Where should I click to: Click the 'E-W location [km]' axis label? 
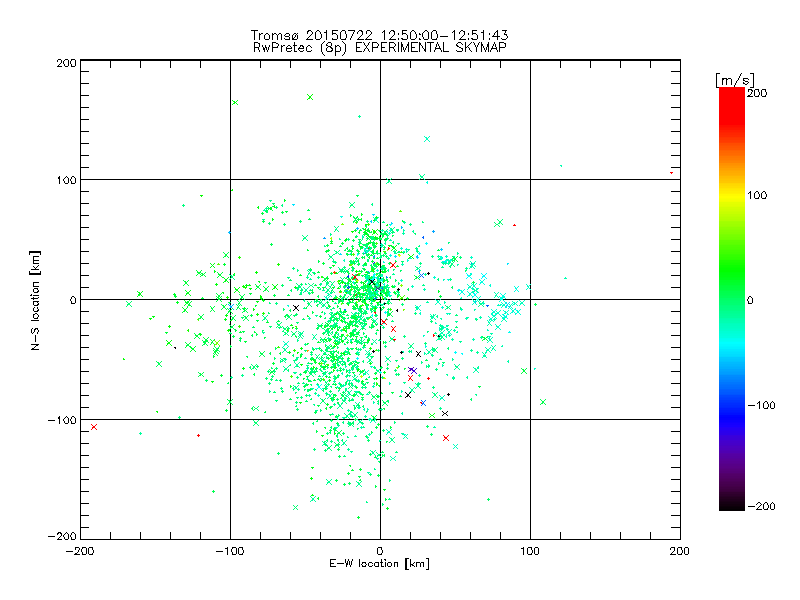(x=379, y=564)
